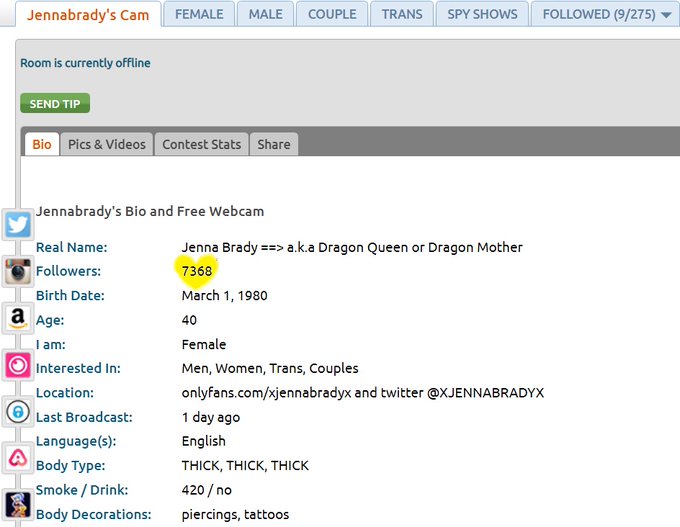Click the 'Room is currently offline' message
680x527 pixels.
point(85,63)
